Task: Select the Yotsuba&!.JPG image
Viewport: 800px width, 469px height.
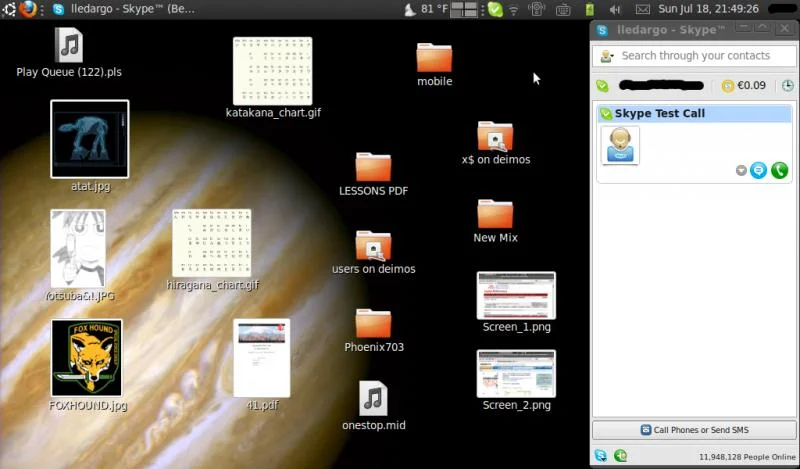Action: [x=78, y=249]
